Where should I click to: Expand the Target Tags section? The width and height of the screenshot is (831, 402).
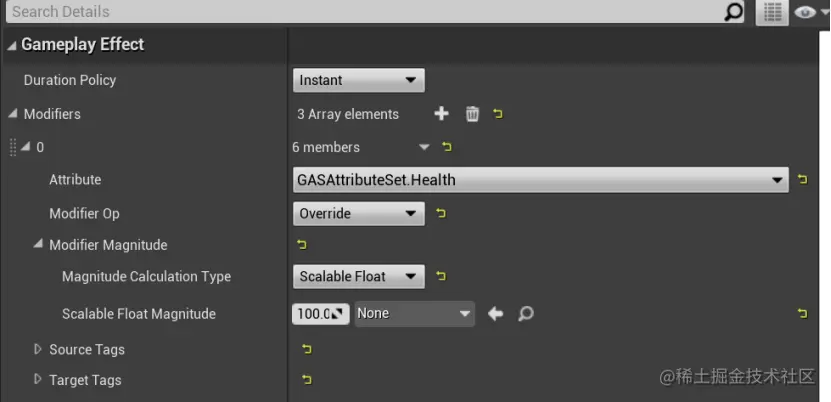[x=38, y=380]
